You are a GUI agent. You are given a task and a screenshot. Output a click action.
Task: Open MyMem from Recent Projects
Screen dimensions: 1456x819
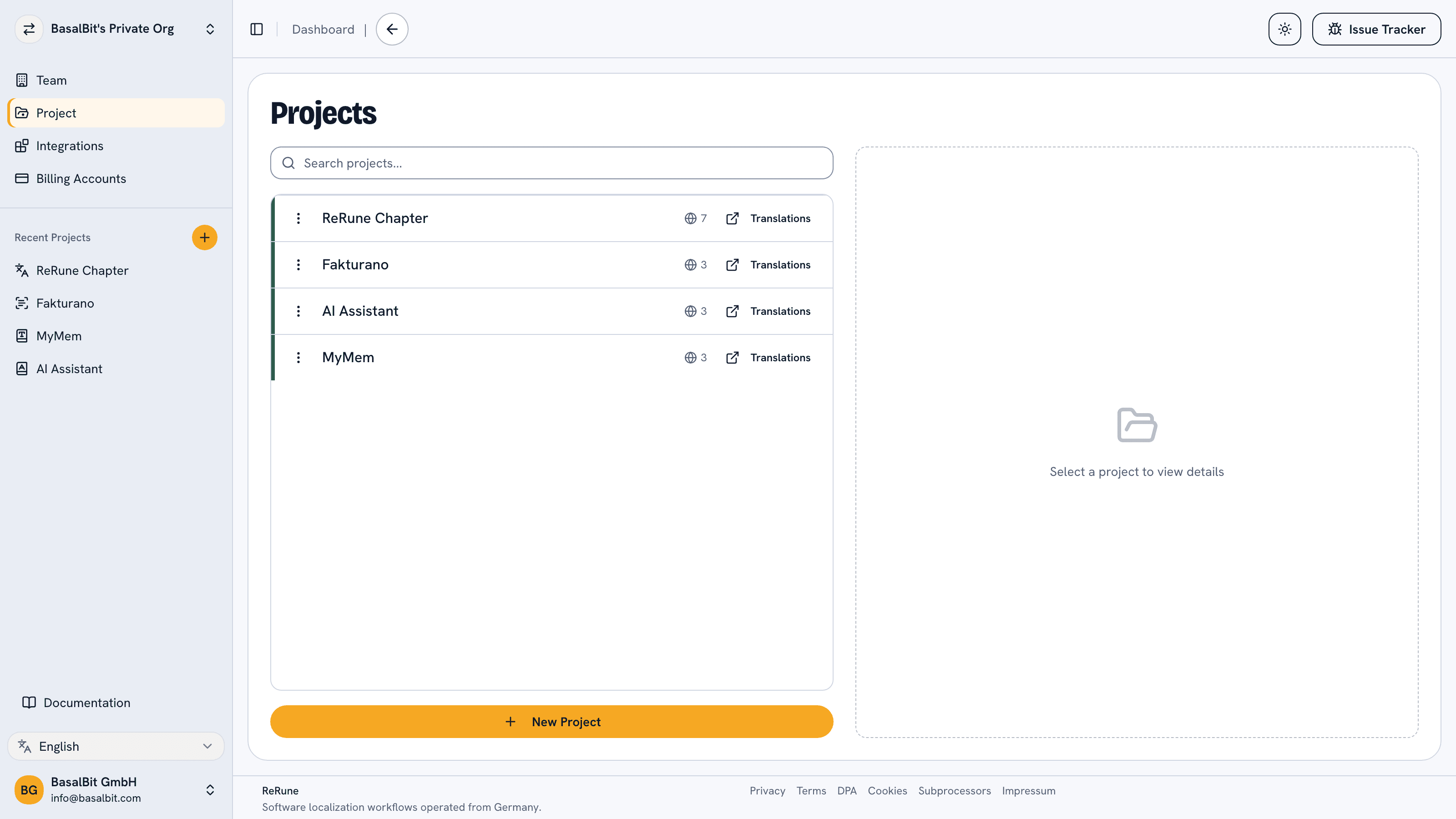click(116, 336)
